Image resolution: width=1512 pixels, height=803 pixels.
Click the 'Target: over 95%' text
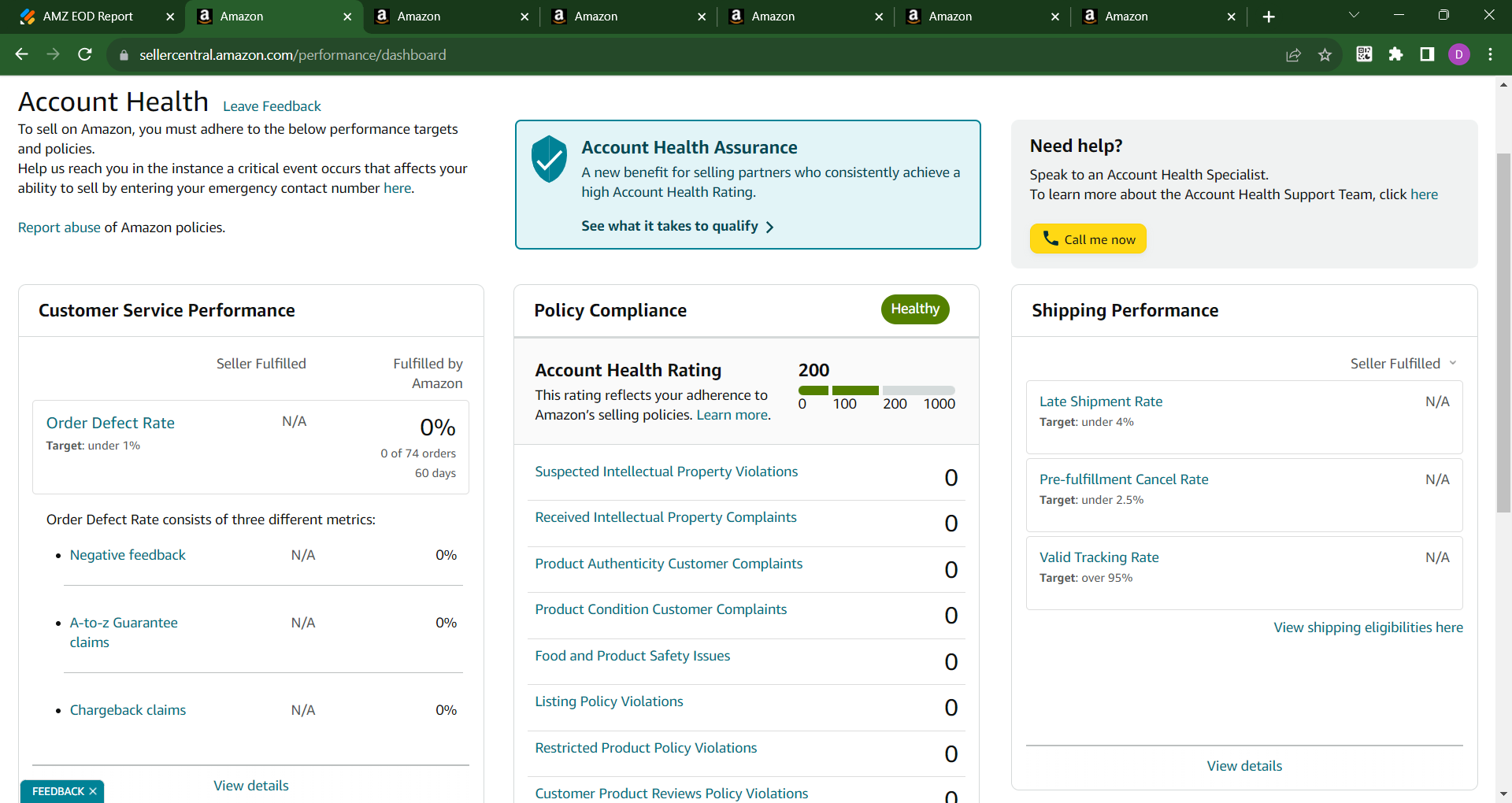[1086, 578]
